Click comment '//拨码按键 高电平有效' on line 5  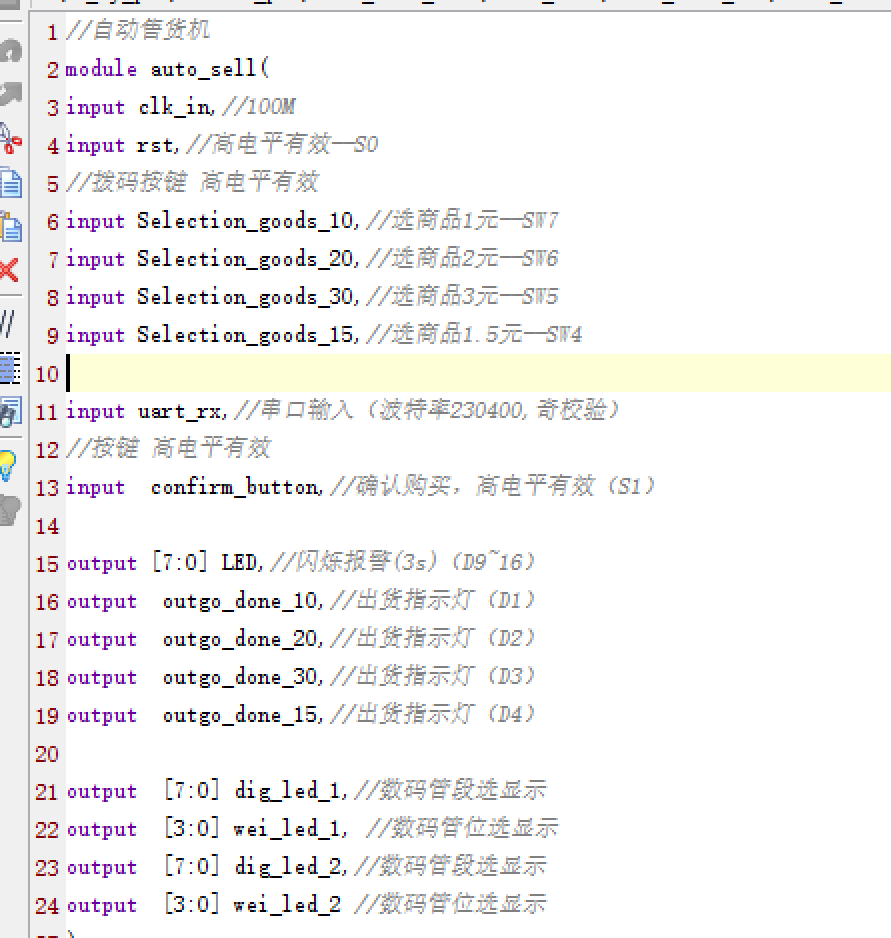[192, 182]
